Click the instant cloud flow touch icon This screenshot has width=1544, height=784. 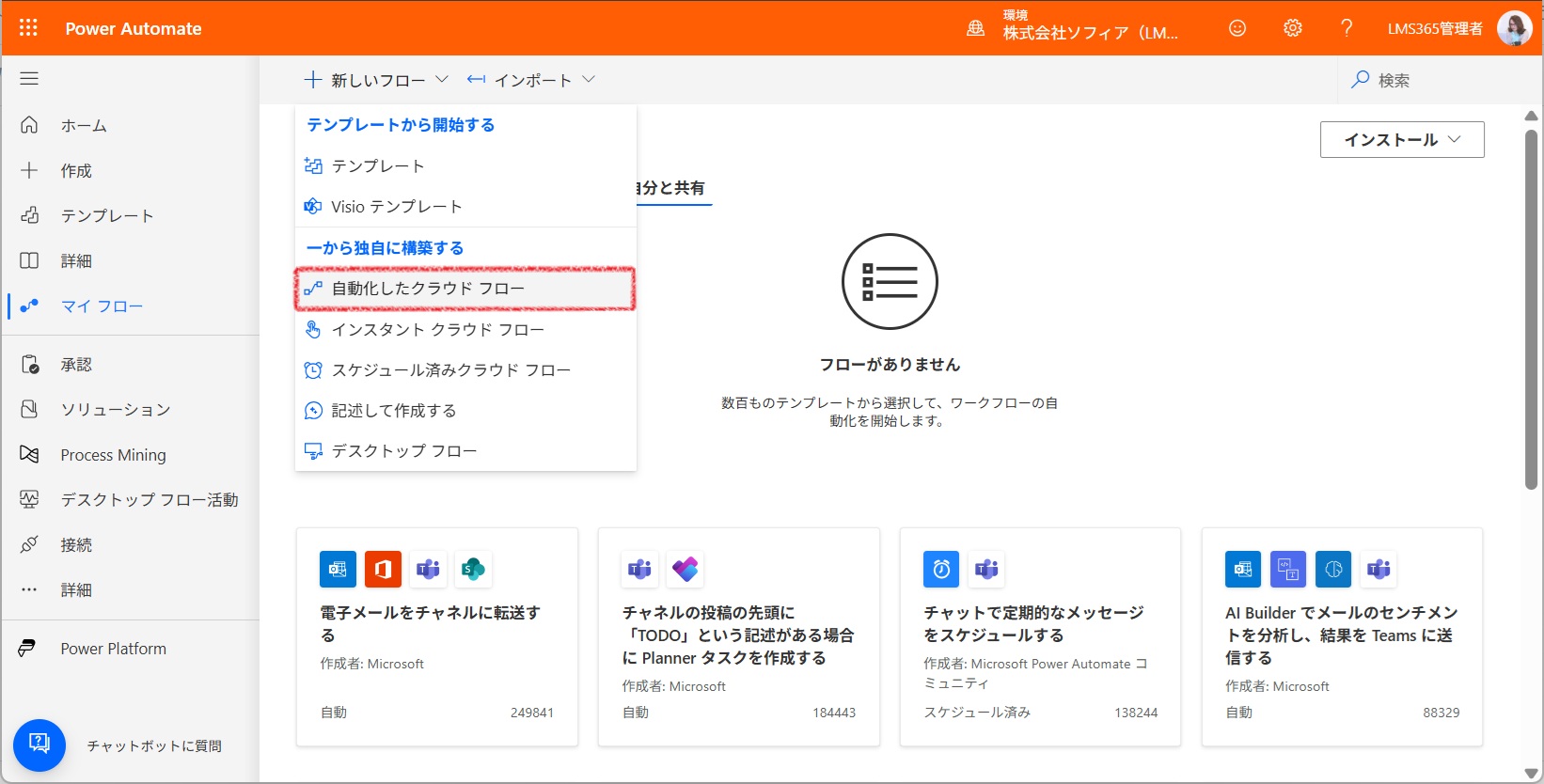coord(313,329)
